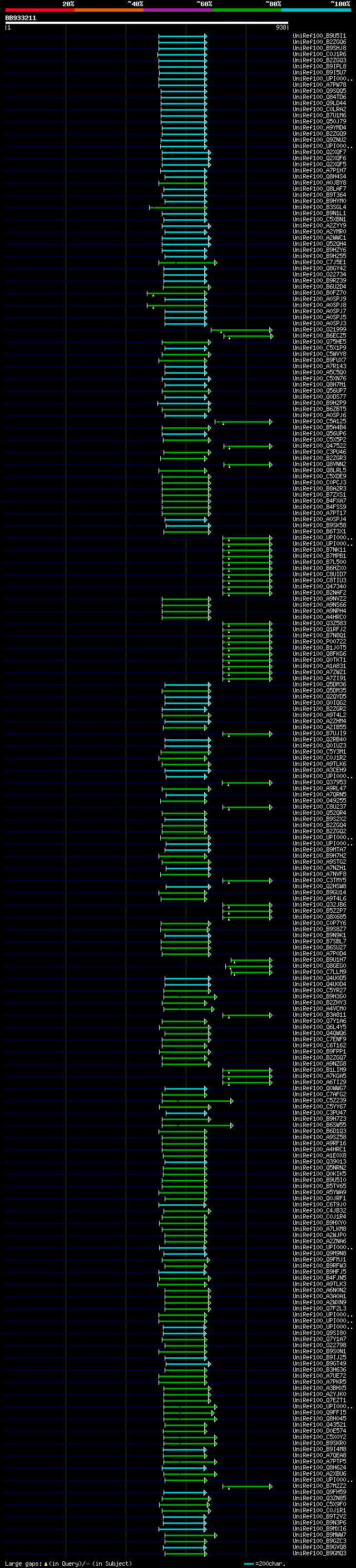Select hit label UniRef100_C5XN76

tap(319, 378)
